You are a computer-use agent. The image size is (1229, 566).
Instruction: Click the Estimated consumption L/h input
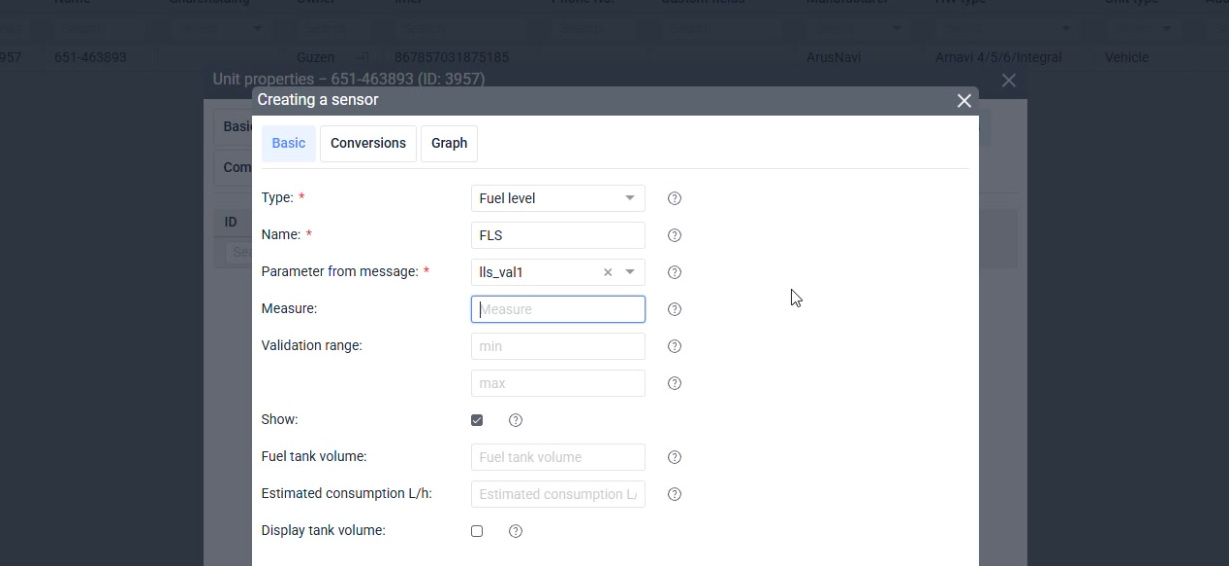click(558, 494)
